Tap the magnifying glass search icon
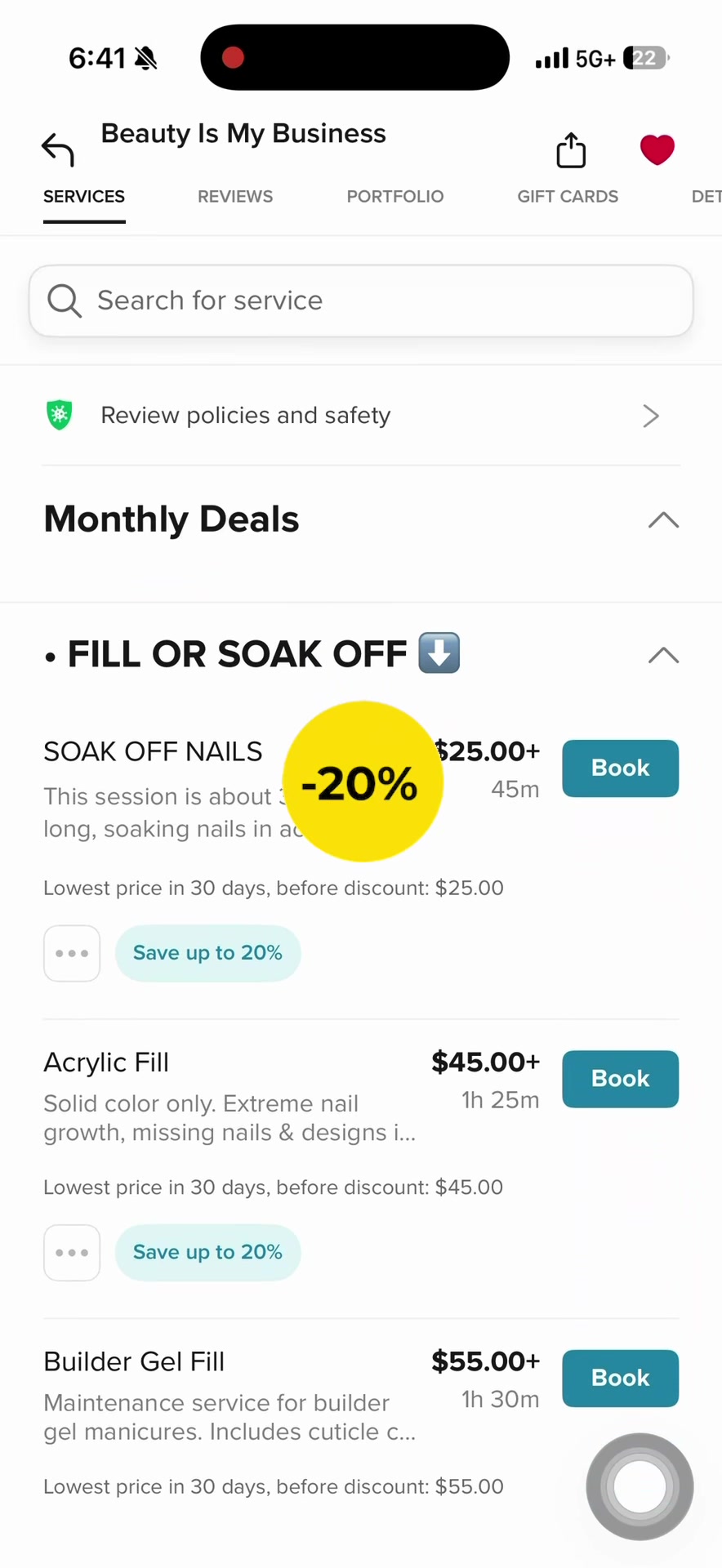 64,301
